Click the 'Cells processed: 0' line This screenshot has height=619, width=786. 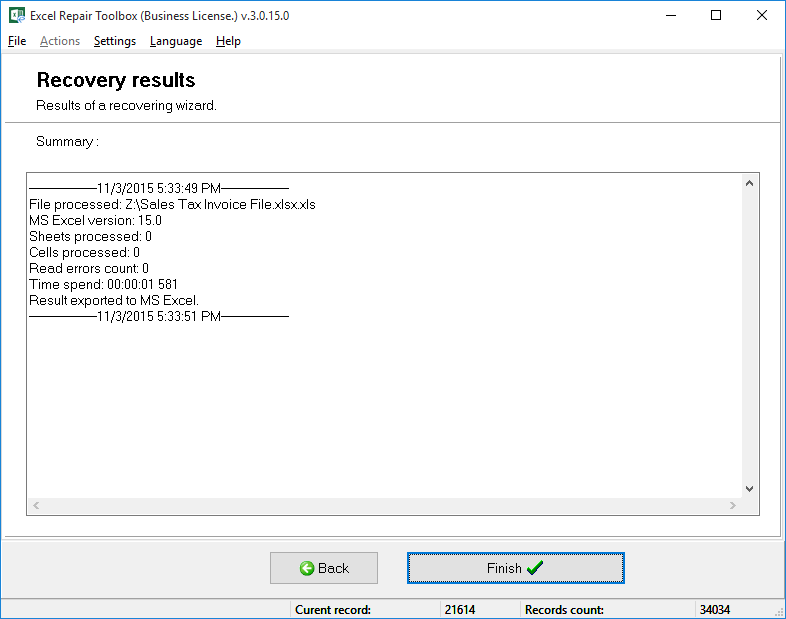click(84, 253)
